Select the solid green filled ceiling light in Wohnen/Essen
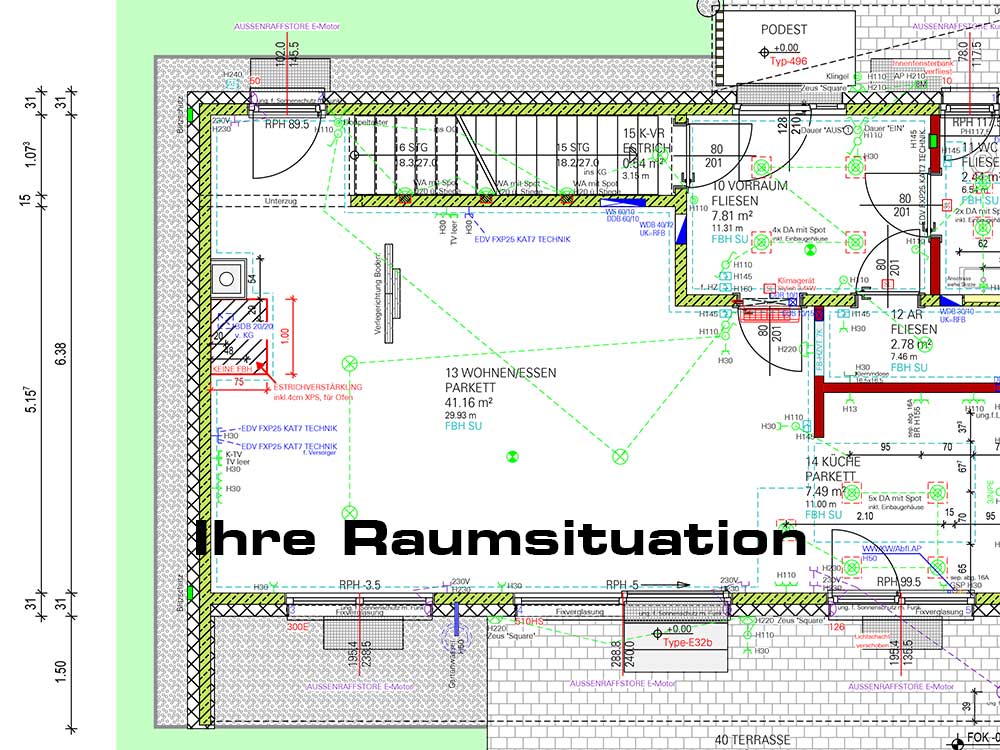Image resolution: width=1000 pixels, height=750 pixels. click(x=512, y=456)
